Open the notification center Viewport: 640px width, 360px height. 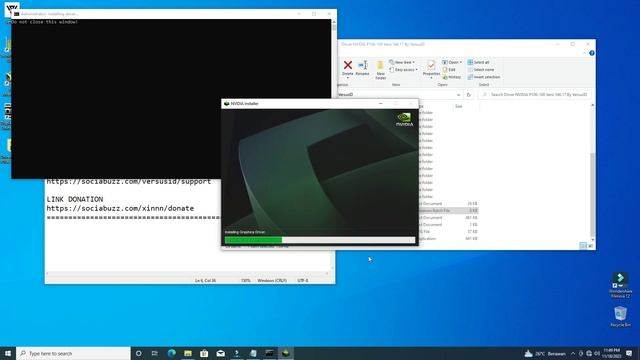point(629,353)
